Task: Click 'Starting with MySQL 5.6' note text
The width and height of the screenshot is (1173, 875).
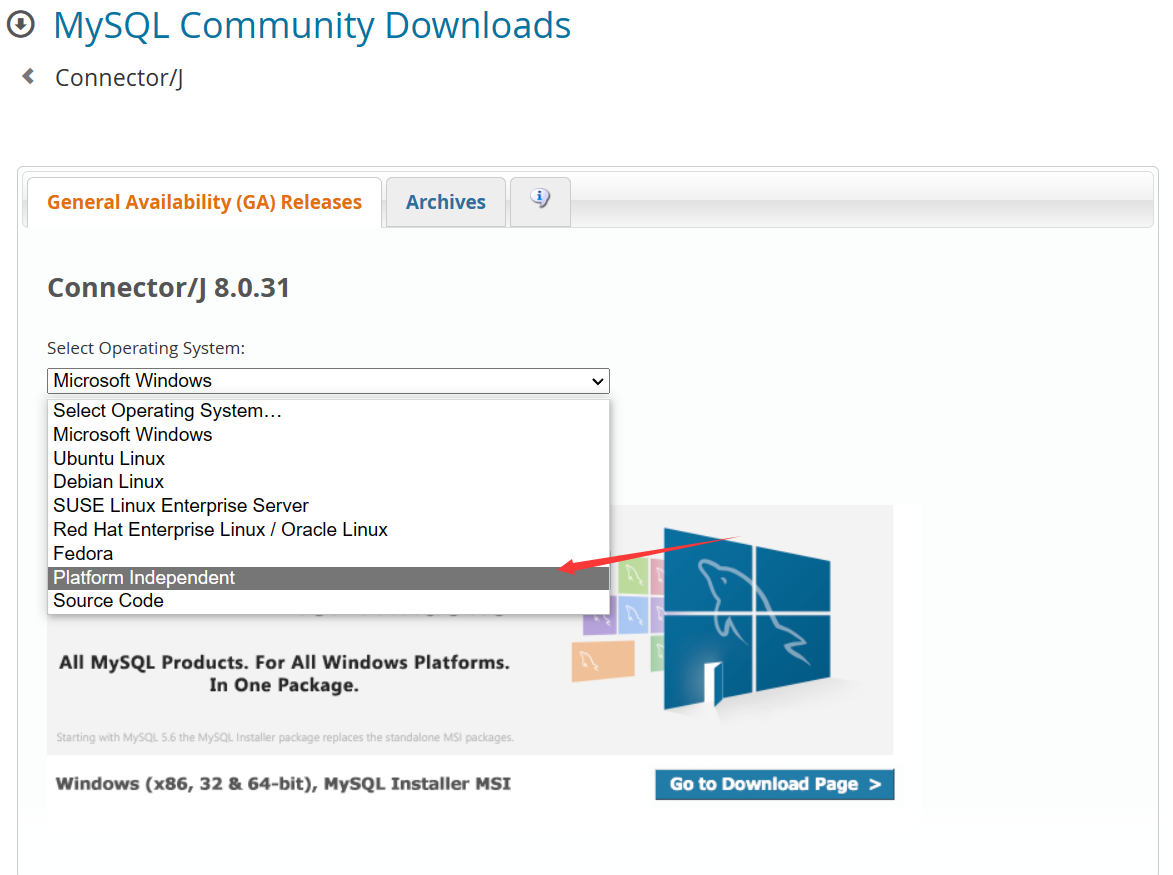Action: (285, 737)
